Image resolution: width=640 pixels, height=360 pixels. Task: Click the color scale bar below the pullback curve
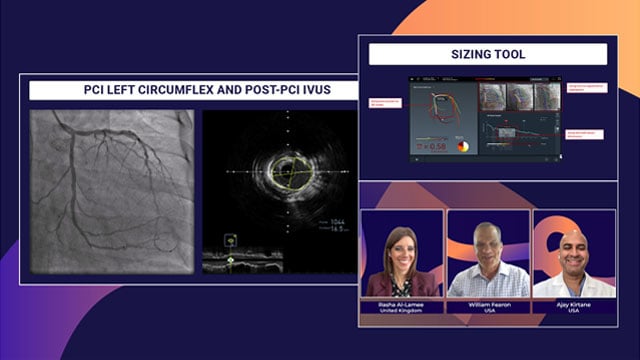coord(499,144)
